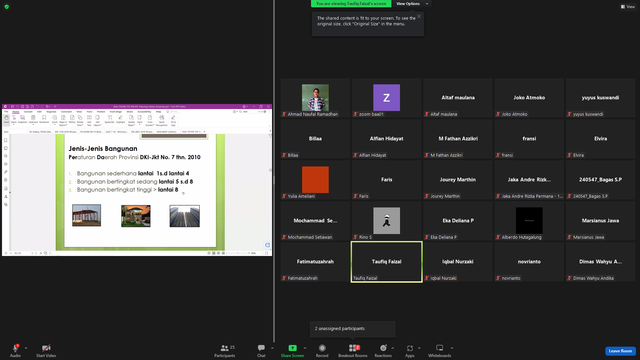Image resolution: width=640 pixels, height=360 pixels.
Task: Open Page Fit Option in Foxit ribbon
Action: pos(63,120)
